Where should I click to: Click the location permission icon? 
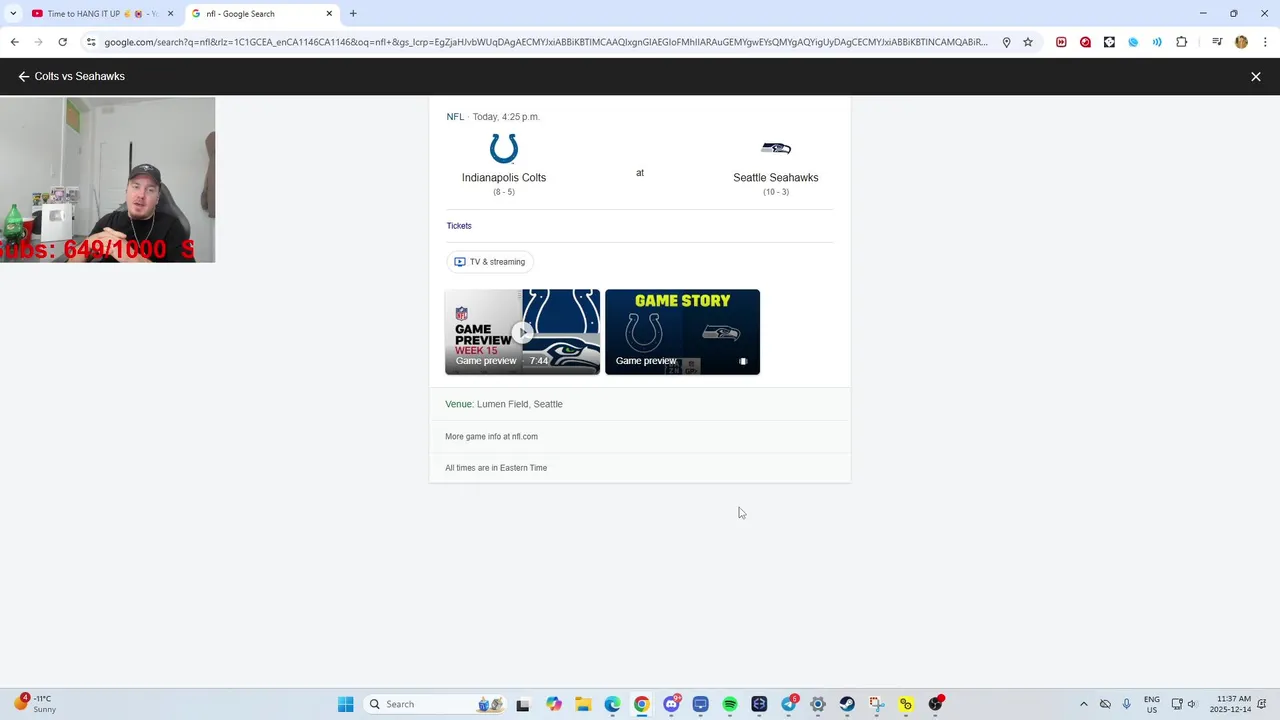point(1006,42)
